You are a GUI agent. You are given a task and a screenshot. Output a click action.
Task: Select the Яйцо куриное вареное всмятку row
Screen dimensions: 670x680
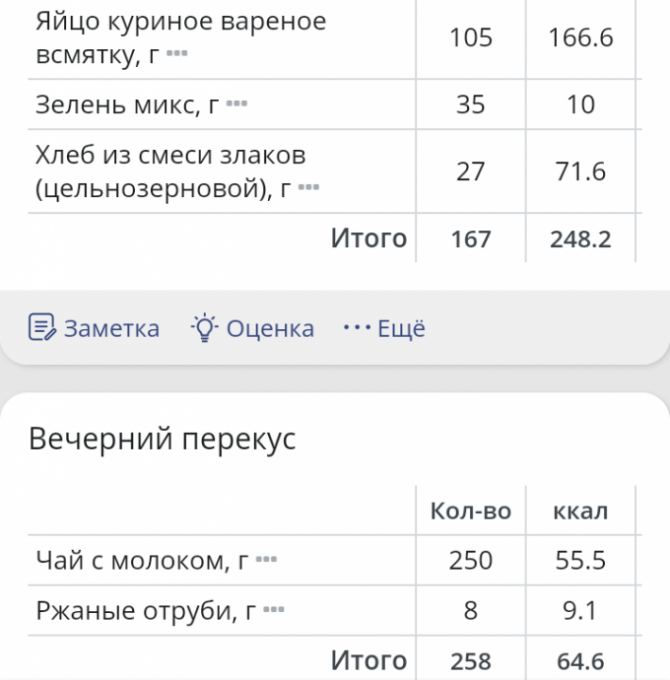(334, 38)
